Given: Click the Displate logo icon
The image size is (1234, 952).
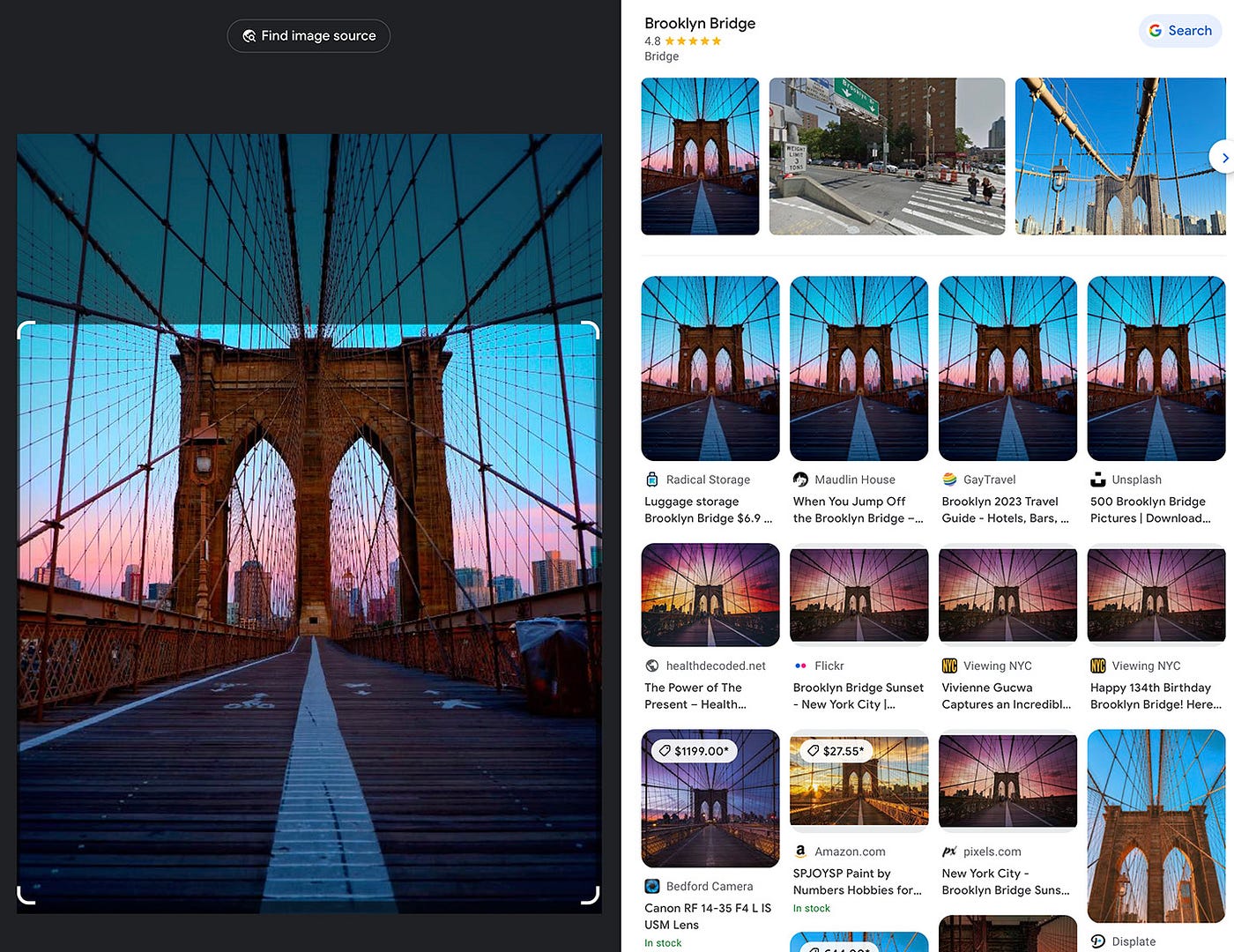Looking at the screenshot, I should point(1098,941).
